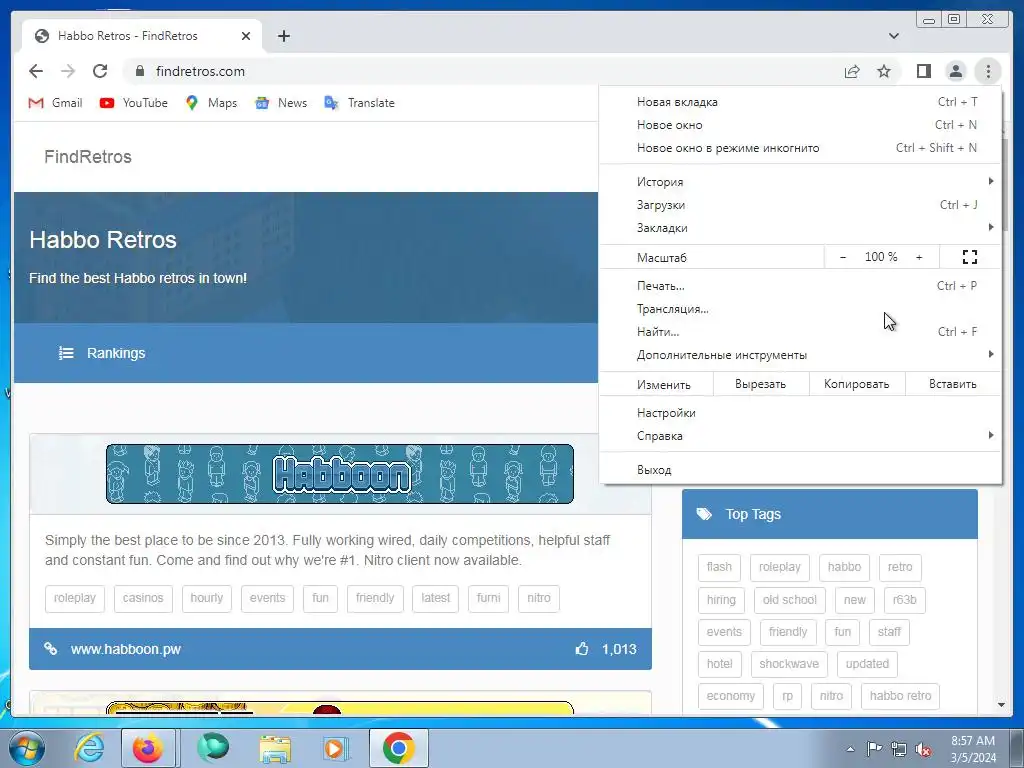This screenshot has width=1024, height=768.
Task: Go back with the browser back arrow
Action: click(36, 71)
